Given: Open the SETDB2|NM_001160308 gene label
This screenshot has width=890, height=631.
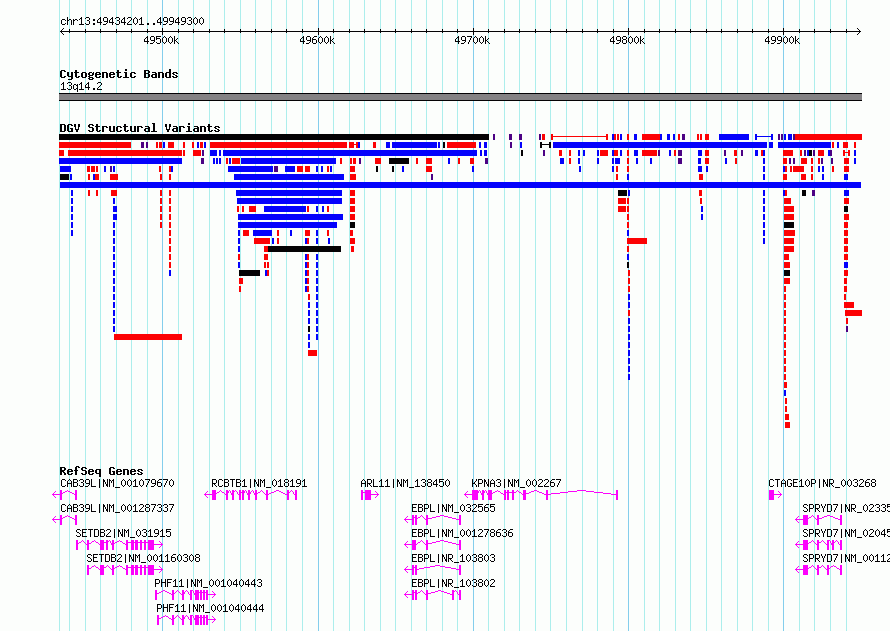Looking at the screenshot, I should point(144,558).
